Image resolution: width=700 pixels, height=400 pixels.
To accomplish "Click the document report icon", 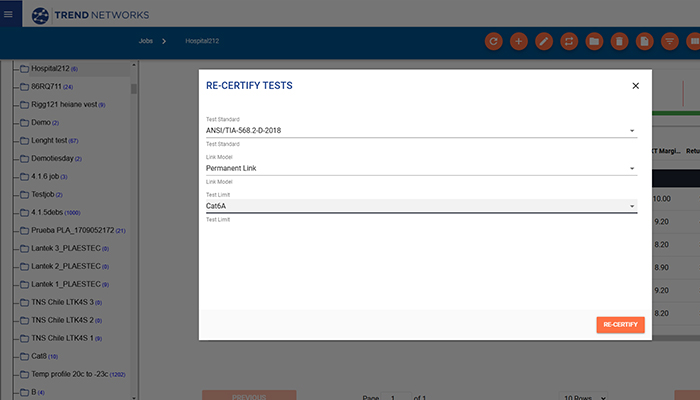I will pos(645,41).
